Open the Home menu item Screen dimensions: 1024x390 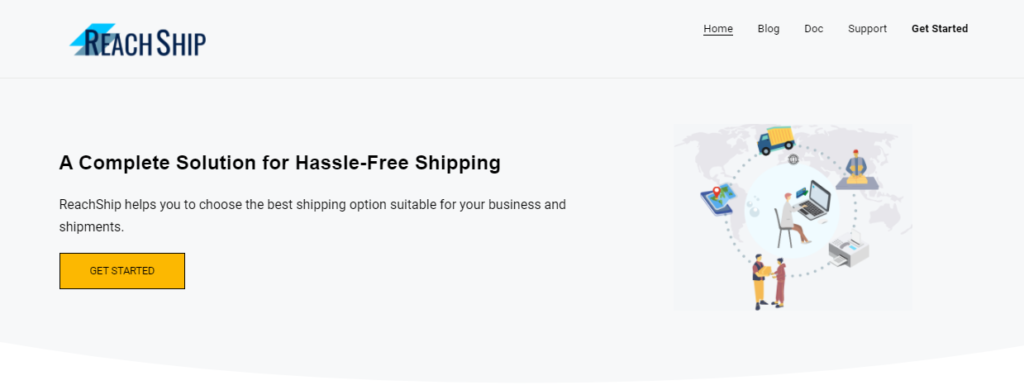[718, 29]
